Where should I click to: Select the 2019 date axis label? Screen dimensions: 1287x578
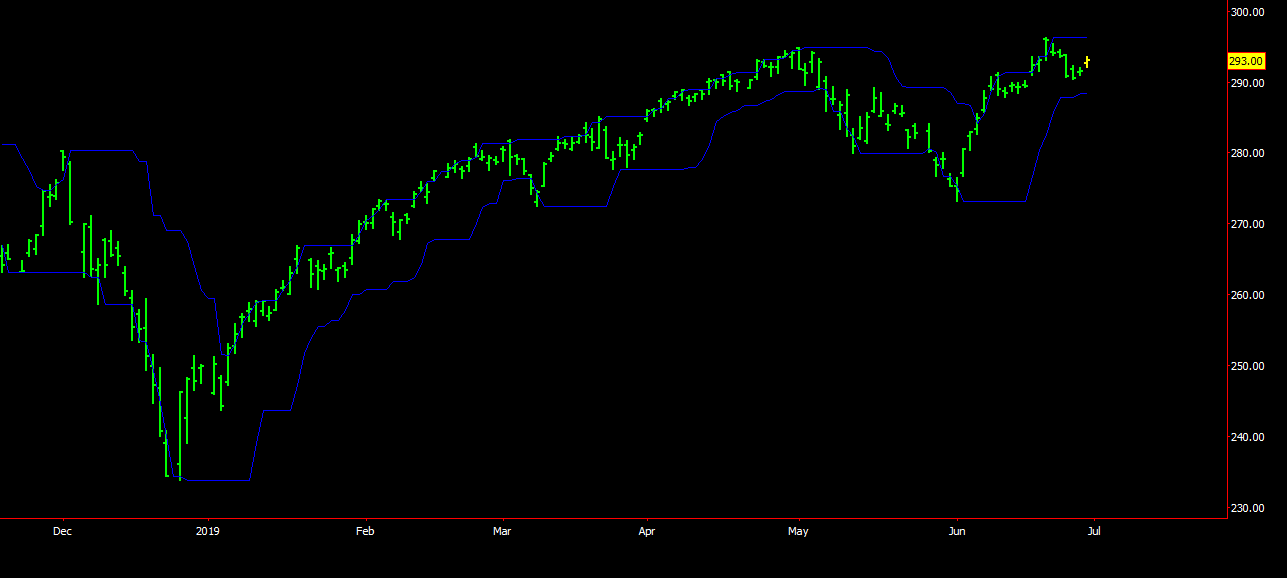(207, 532)
